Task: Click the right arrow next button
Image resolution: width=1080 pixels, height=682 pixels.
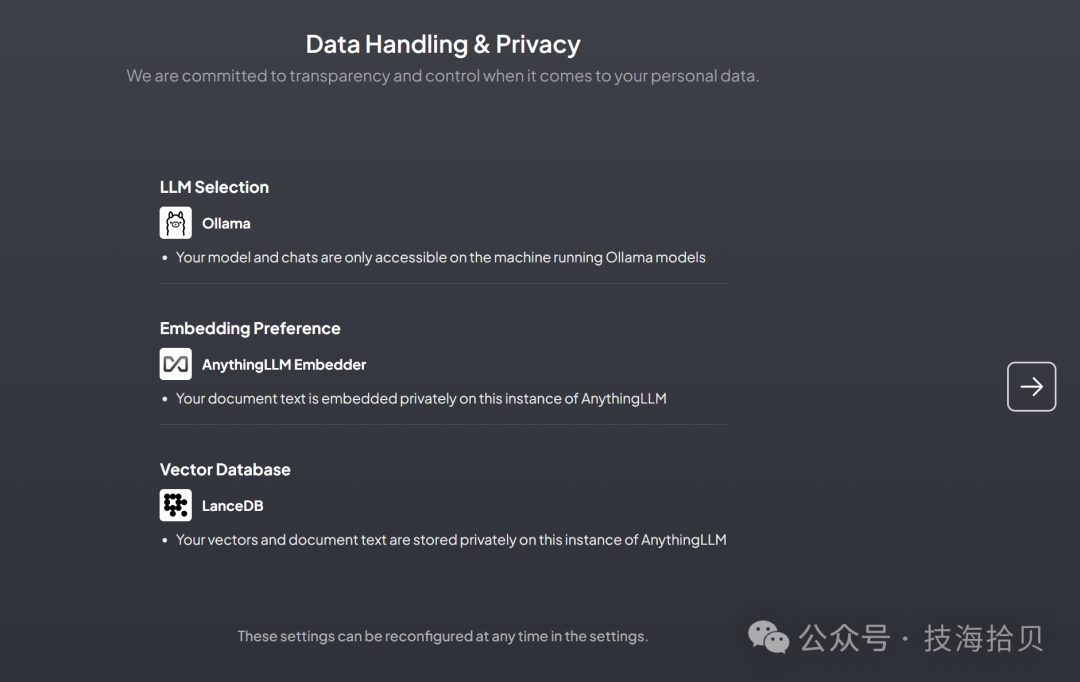Action: coord(1031,386)
